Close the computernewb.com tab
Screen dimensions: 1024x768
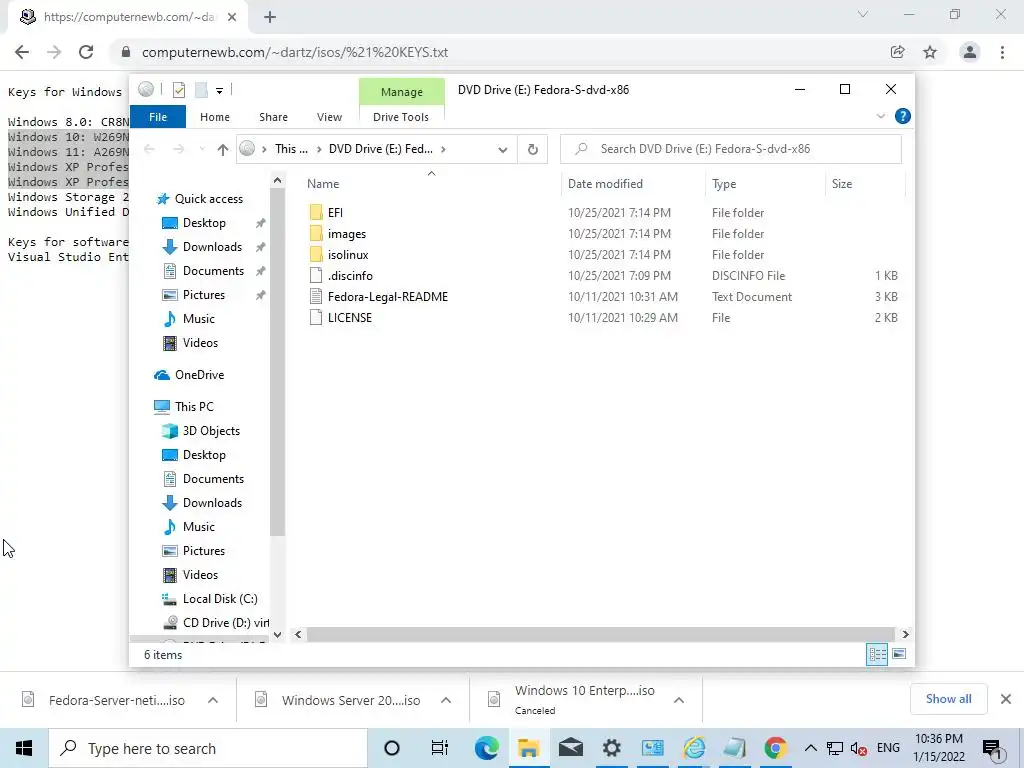tap(232, 18)
